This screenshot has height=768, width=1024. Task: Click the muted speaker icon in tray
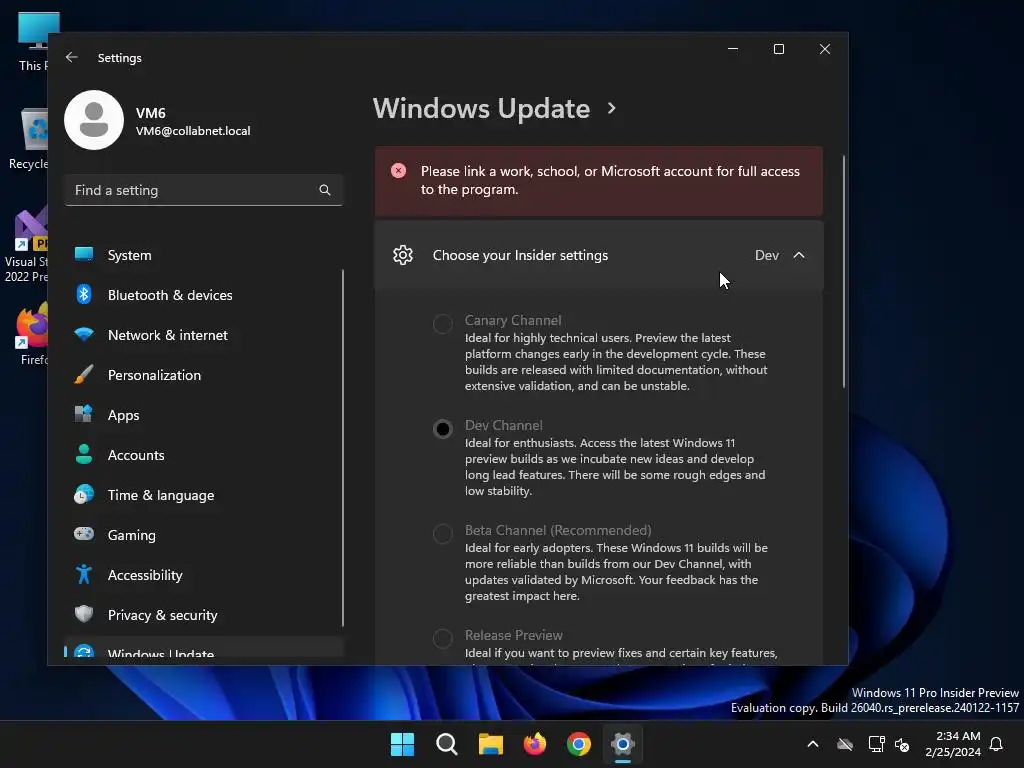[903, 744]
